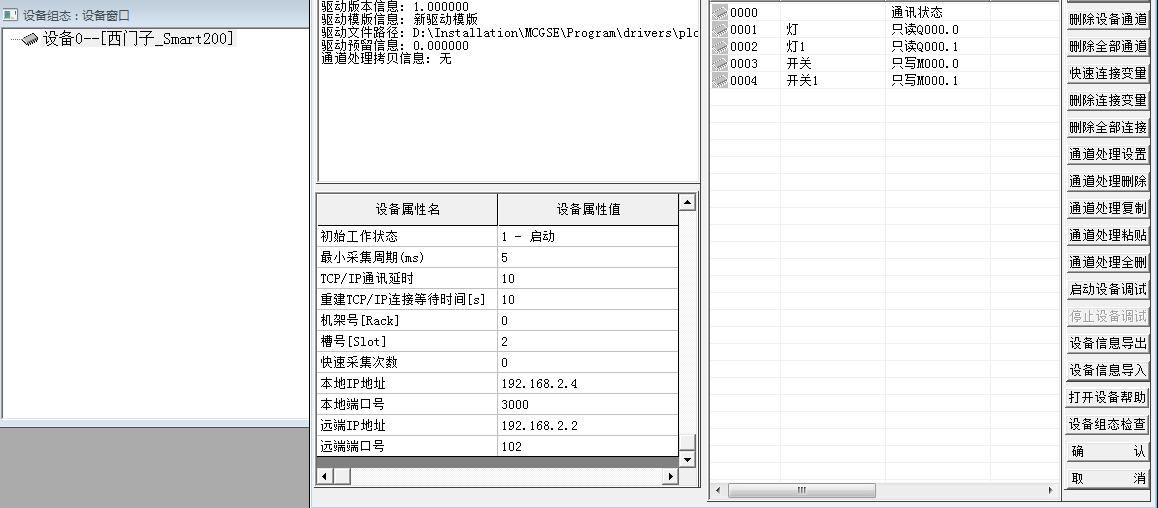The image size is (1158, 508).
Task: Click 只写M000.0 channel cell
Action: click(x=937, y=64)
